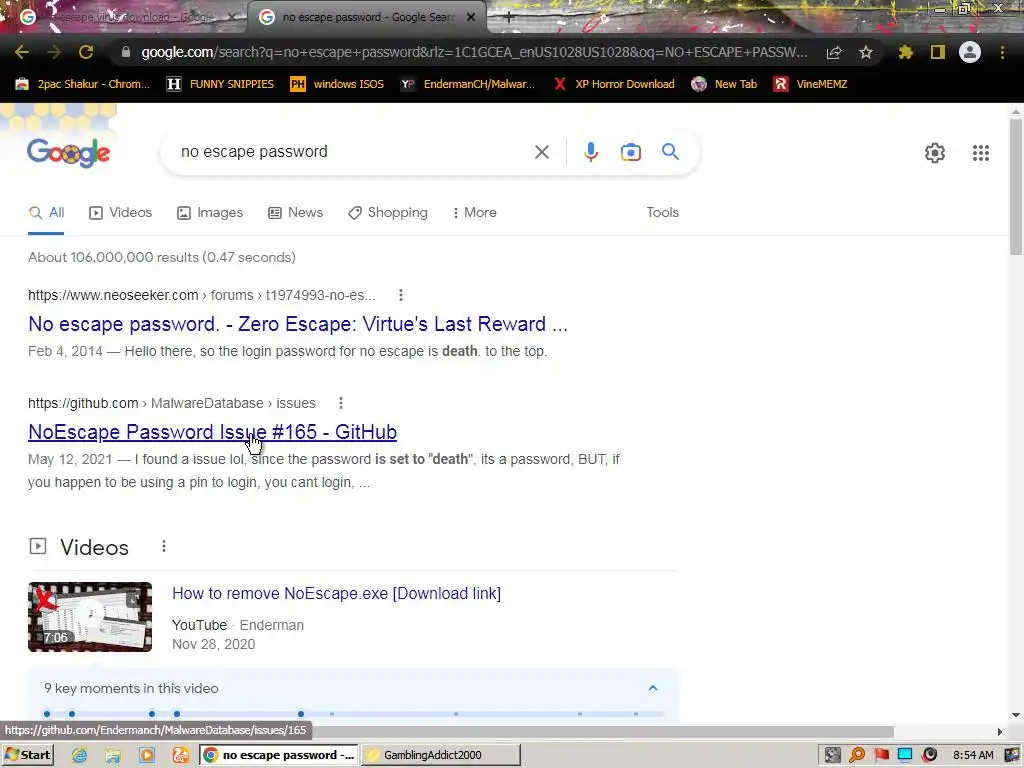Click the orange magnifier tray icon

point(857,755)
